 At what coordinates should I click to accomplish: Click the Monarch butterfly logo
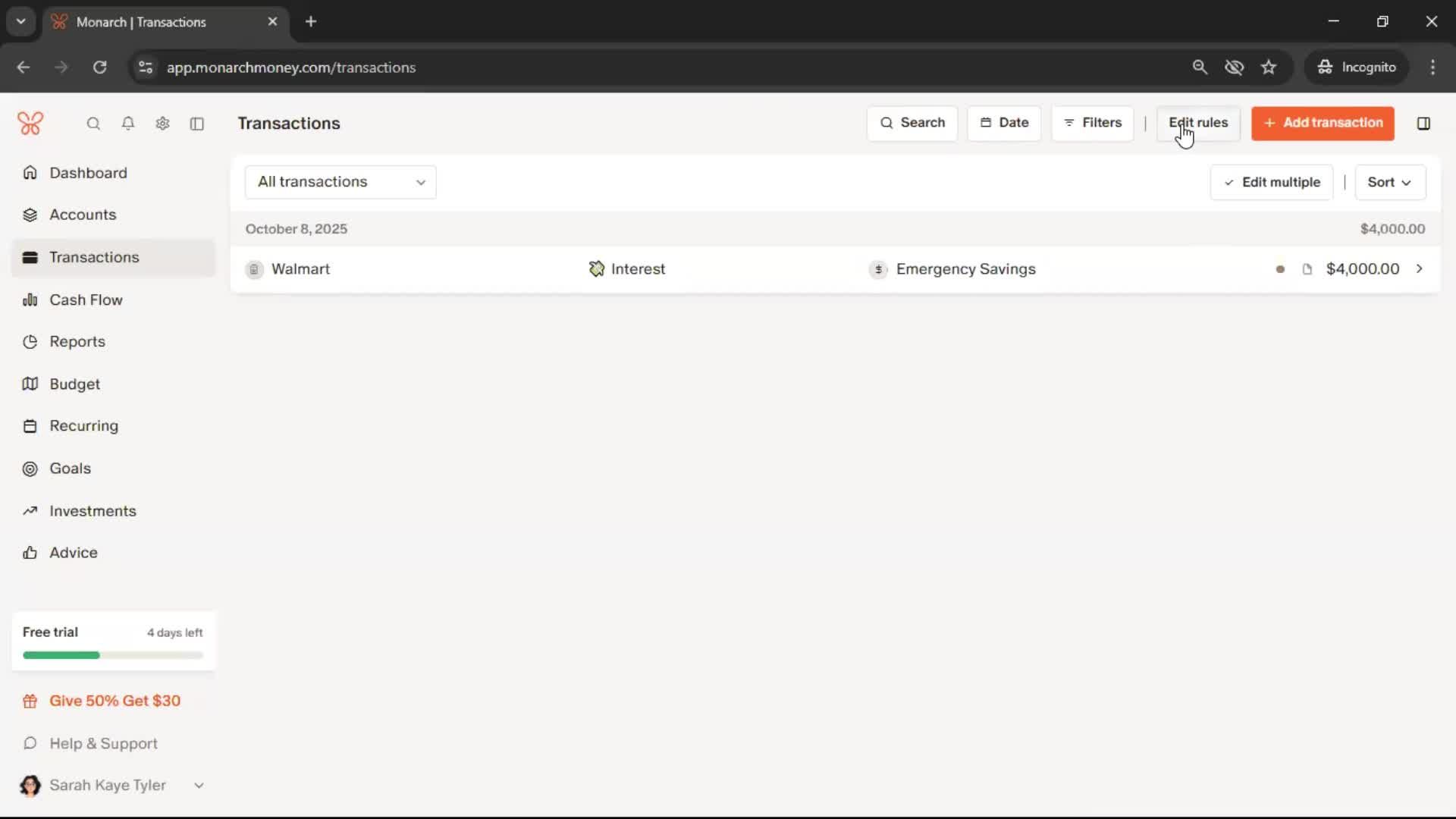(30, 123)
